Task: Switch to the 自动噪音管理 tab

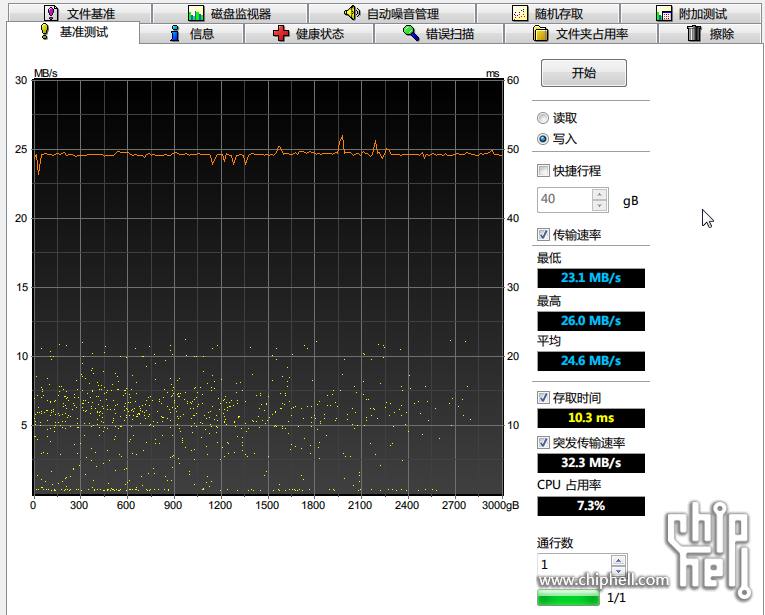Action: click(392, 13)
